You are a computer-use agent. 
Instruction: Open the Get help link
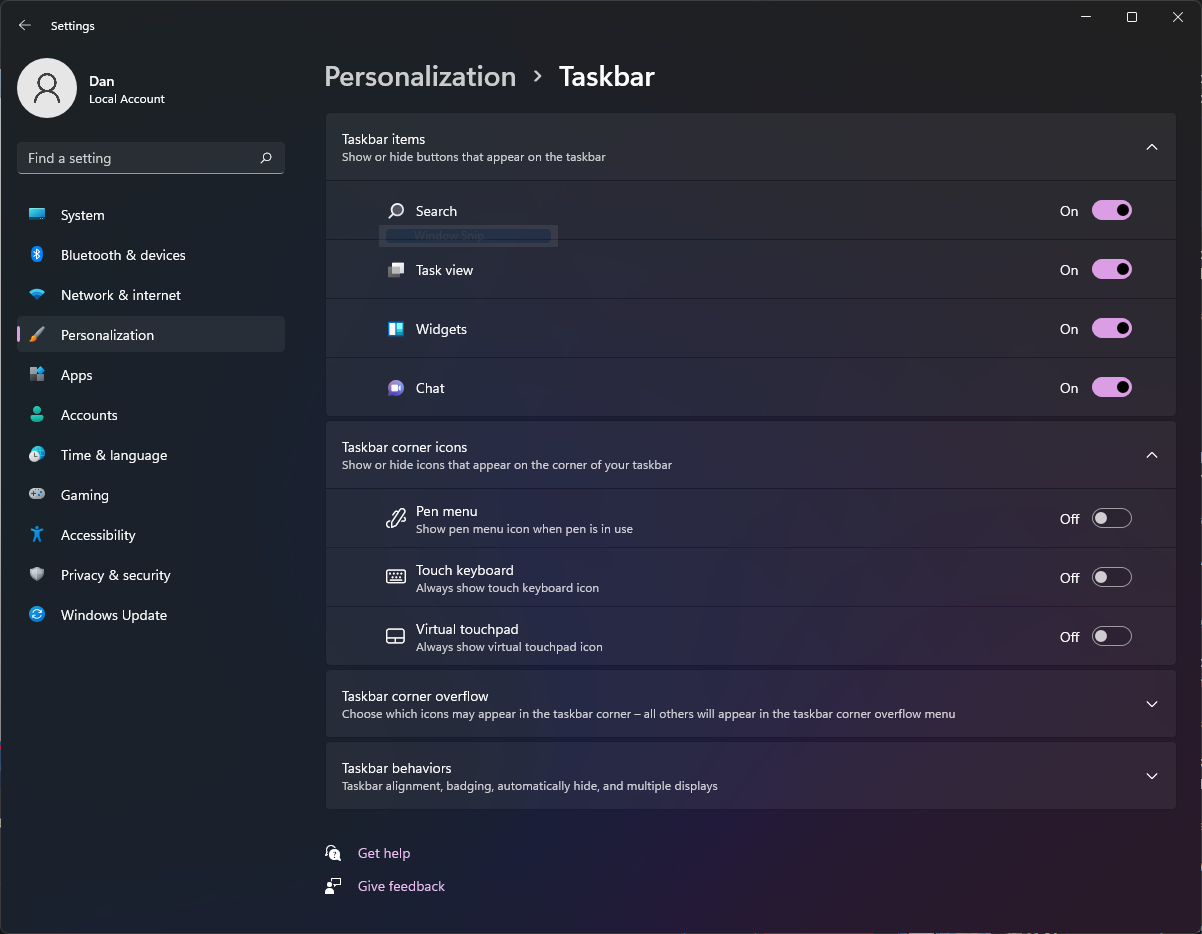pyautogui.click(x=384, y=853)
